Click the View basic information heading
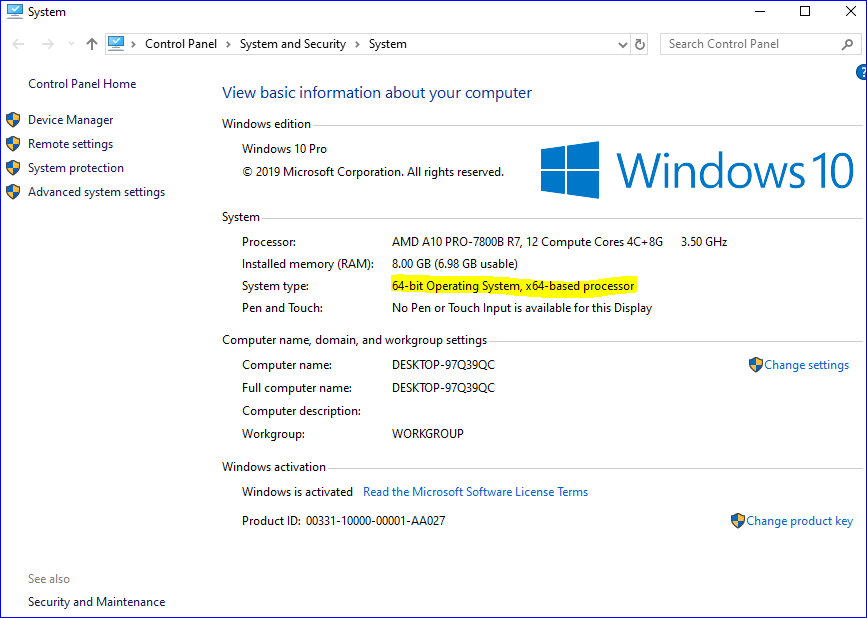This screenshot has width=867, height=618. [x=377, y=93]
